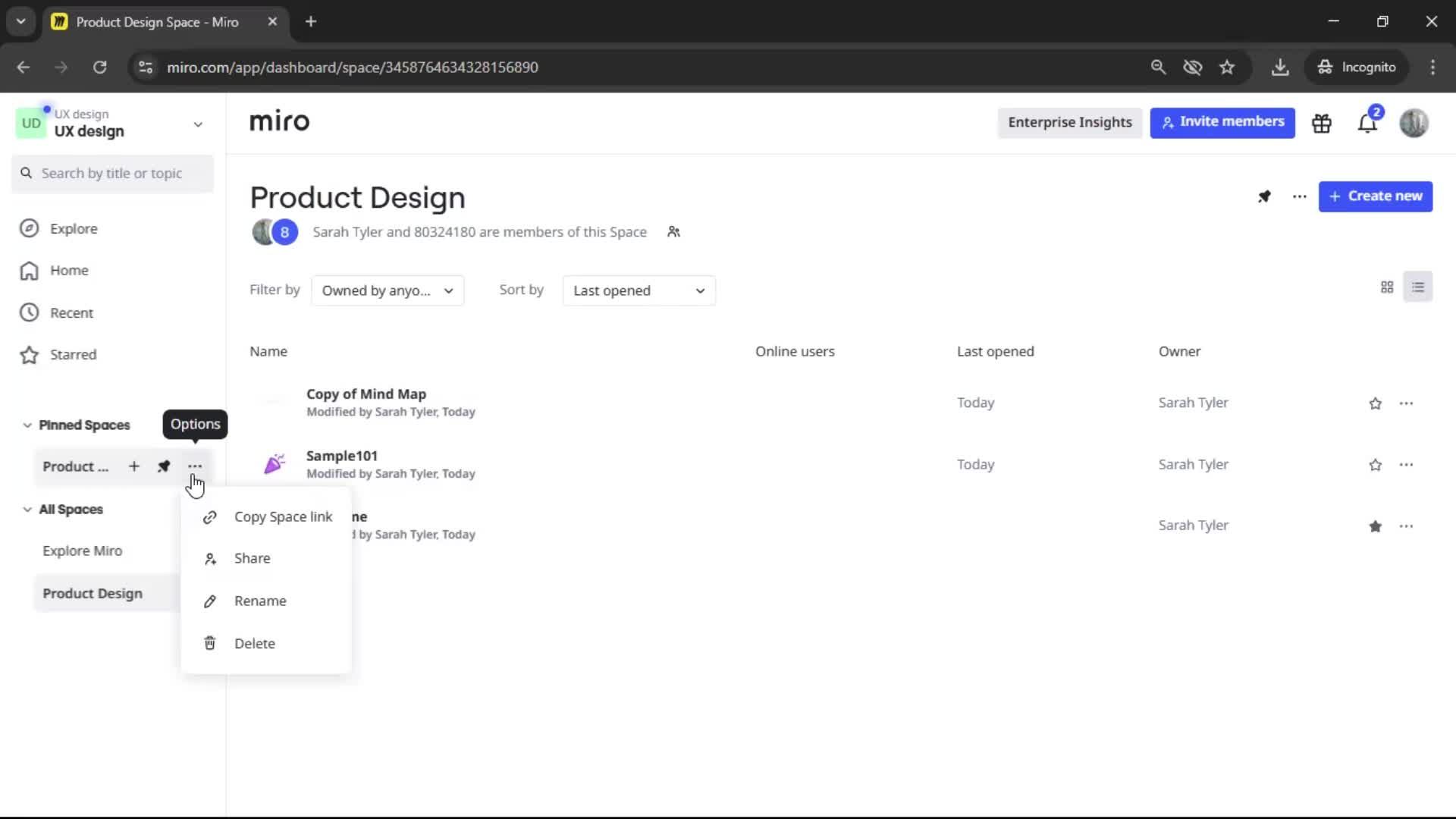
Task: Open the Sample101 board
Action: 342,456
